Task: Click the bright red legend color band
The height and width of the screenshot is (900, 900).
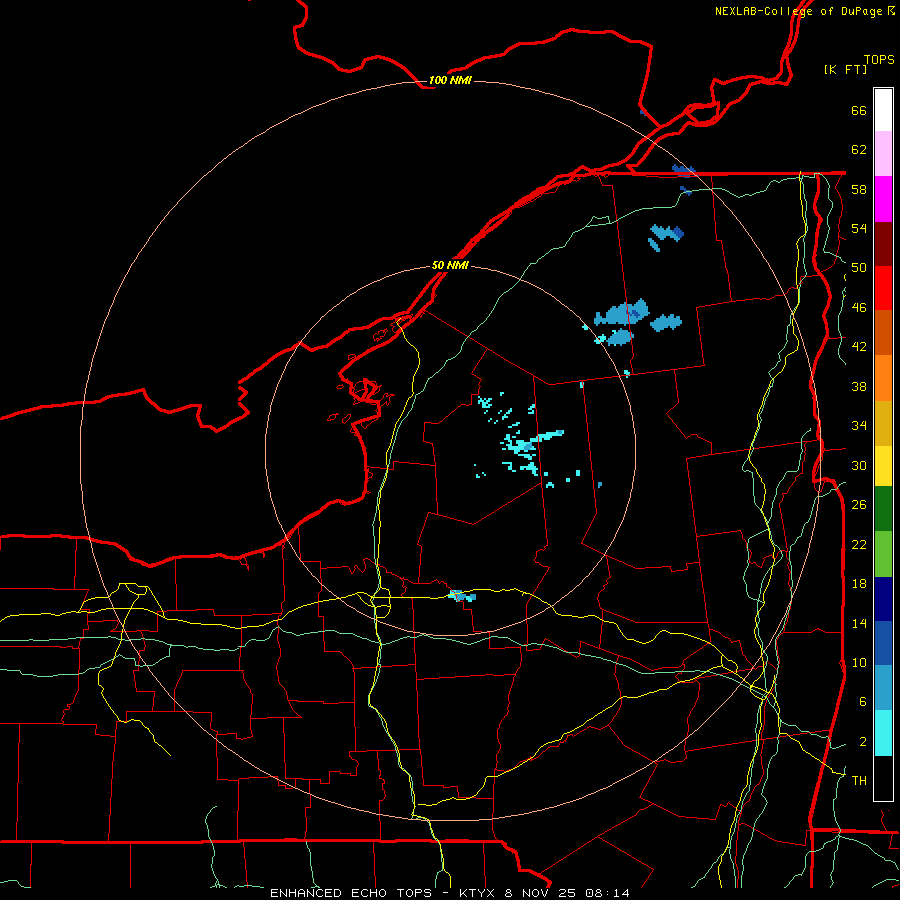Action: pyautogui.click(x=883, y=288)
